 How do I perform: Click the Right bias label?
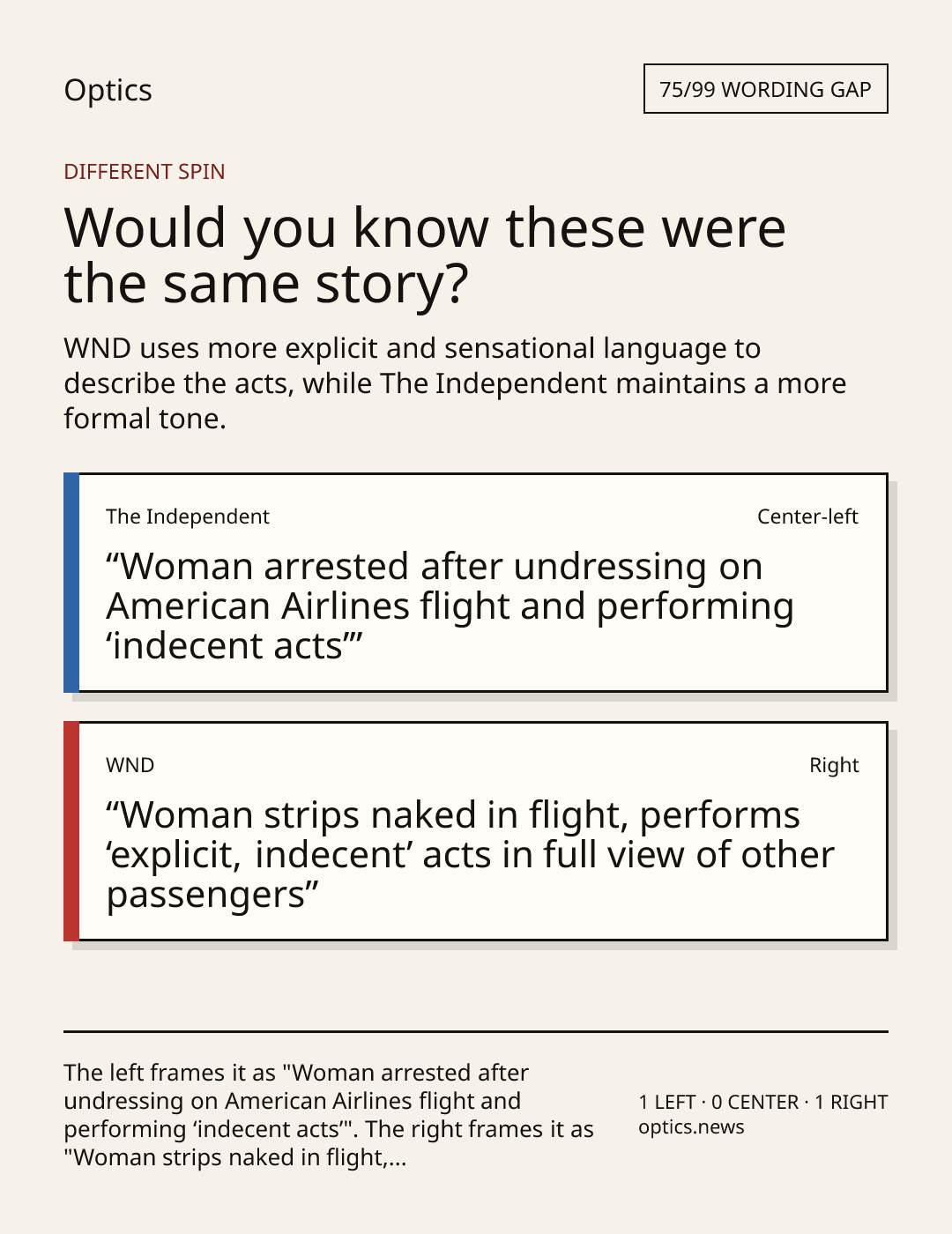coord(834,765)
